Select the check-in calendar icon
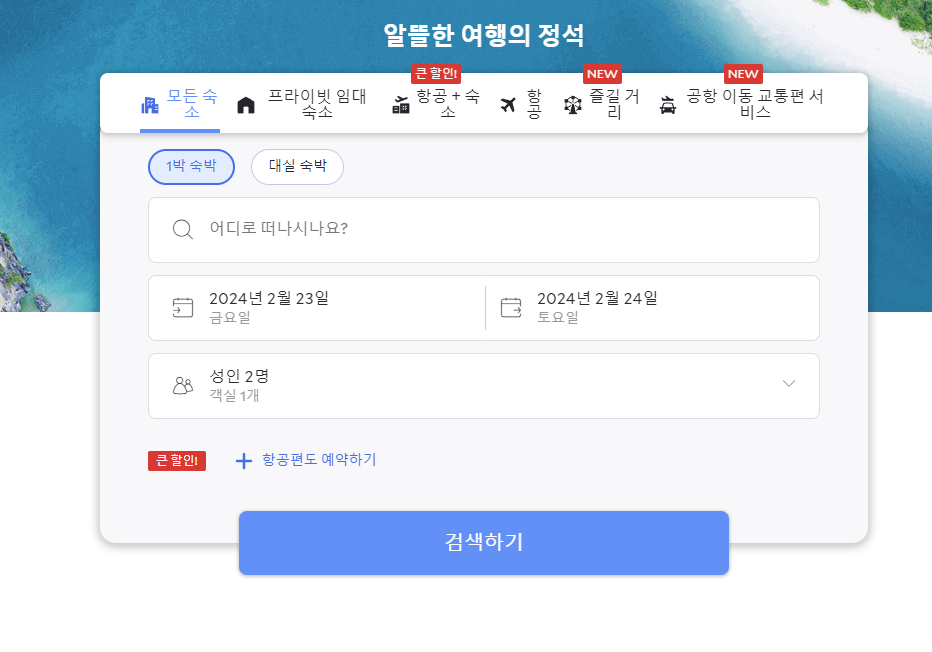Screen dimensions: 932x652 [183, 307]
